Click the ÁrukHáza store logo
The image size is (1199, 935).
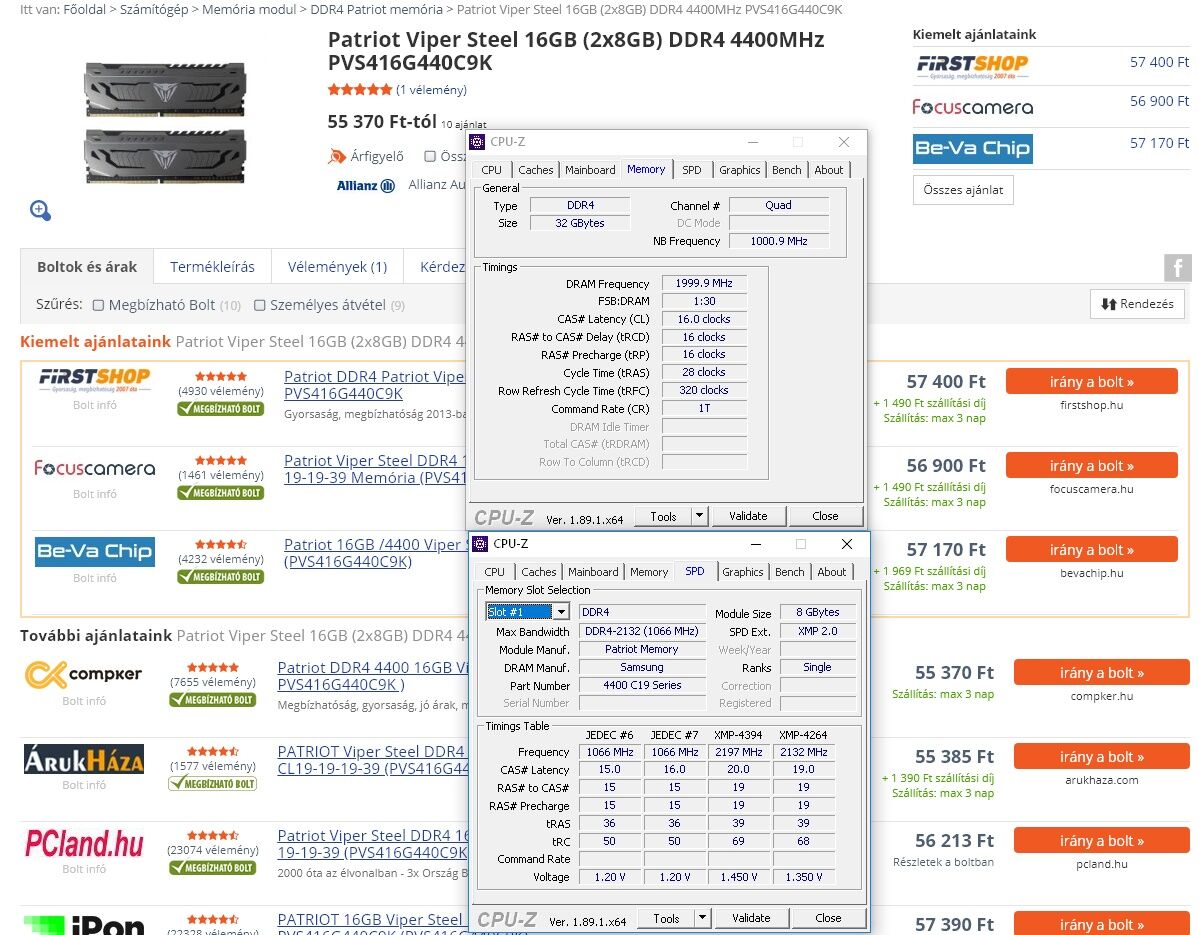(x=83, y=759)
